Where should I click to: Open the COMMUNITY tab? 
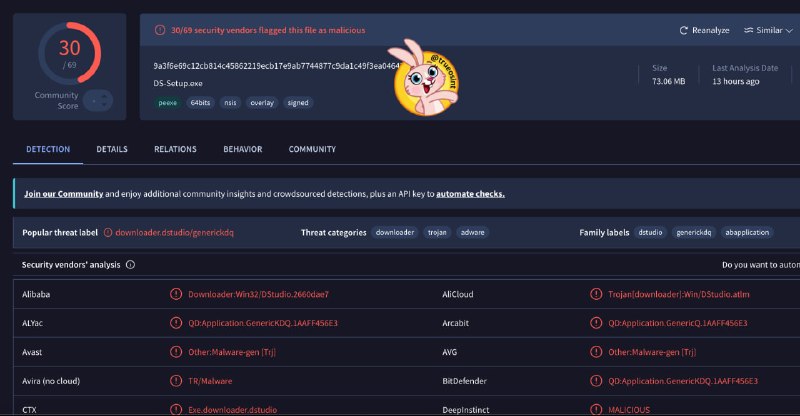tap(312, 149)
